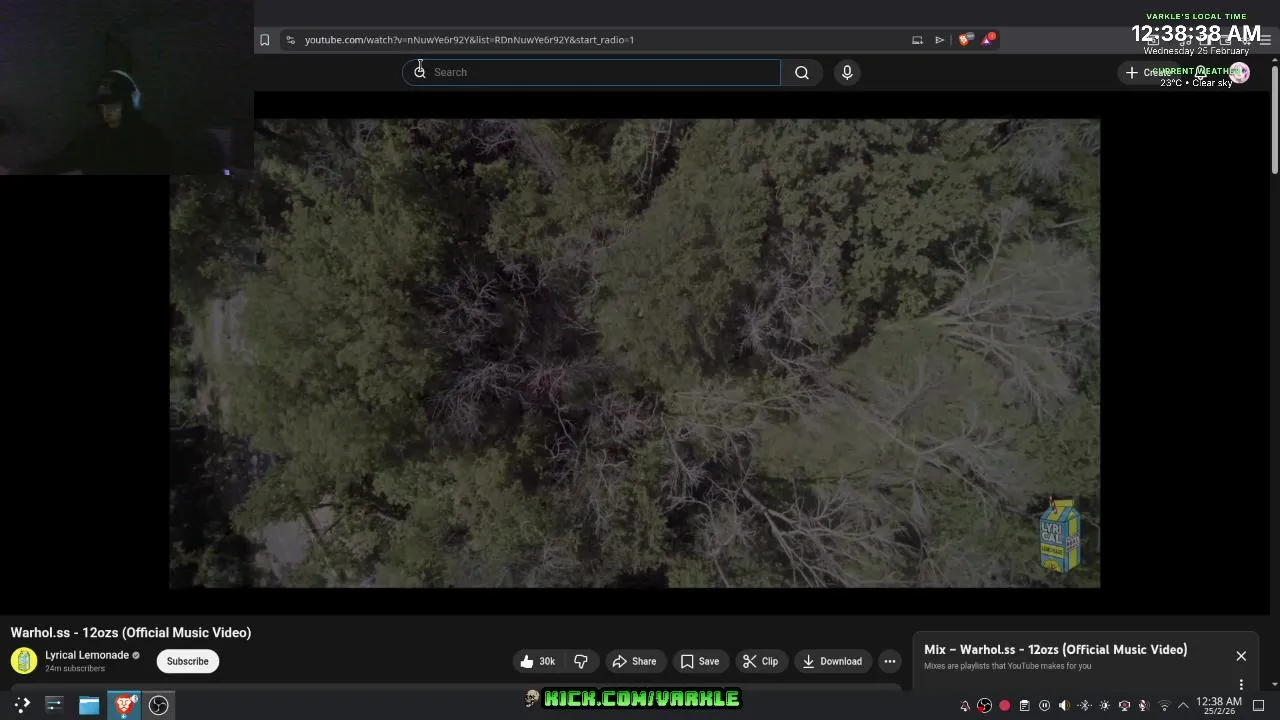Viewport: 1280px width, 720px height.
Task: Open the YouTube Create button
Action: tap(1147, 72)
